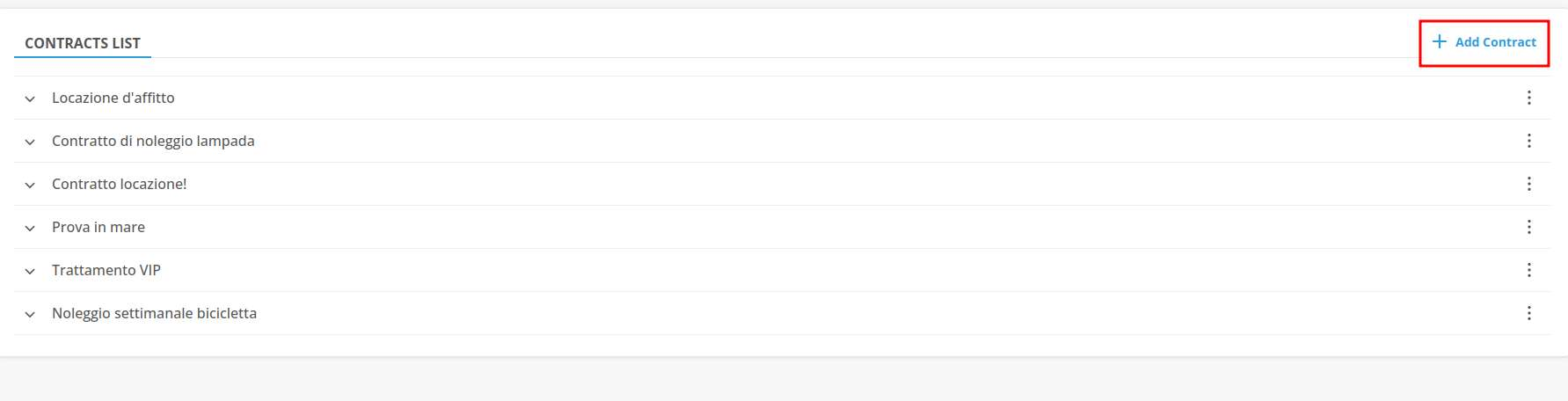
Task: Click the Locazione d'affitto contract name
Action: coord(113,98)
